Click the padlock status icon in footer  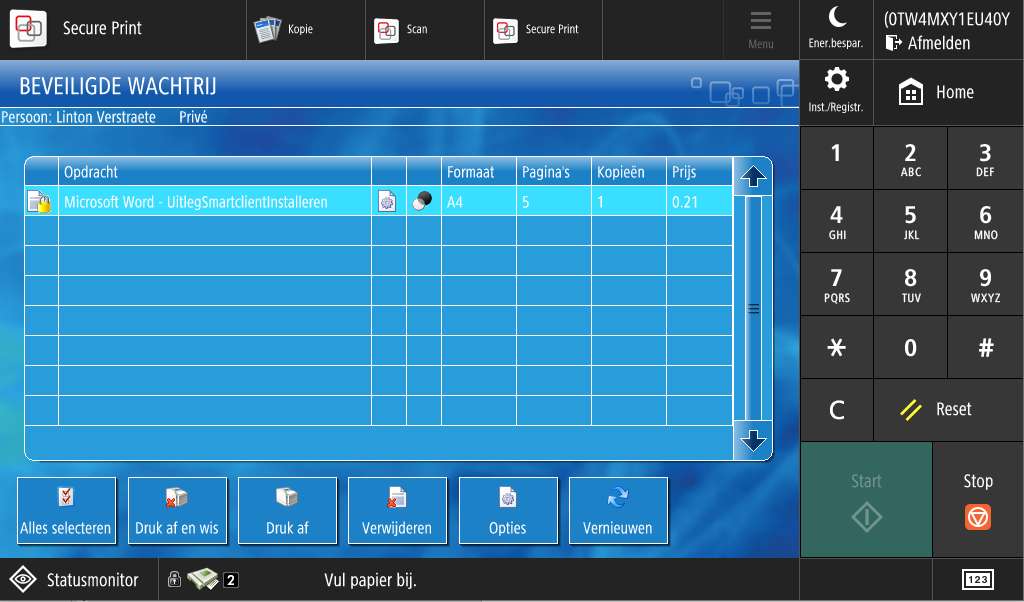(174, 578)
